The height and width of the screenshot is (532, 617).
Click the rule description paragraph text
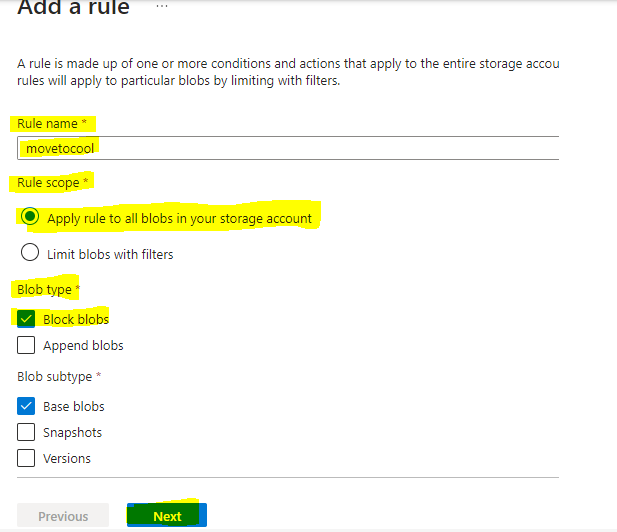click(280, 72)
